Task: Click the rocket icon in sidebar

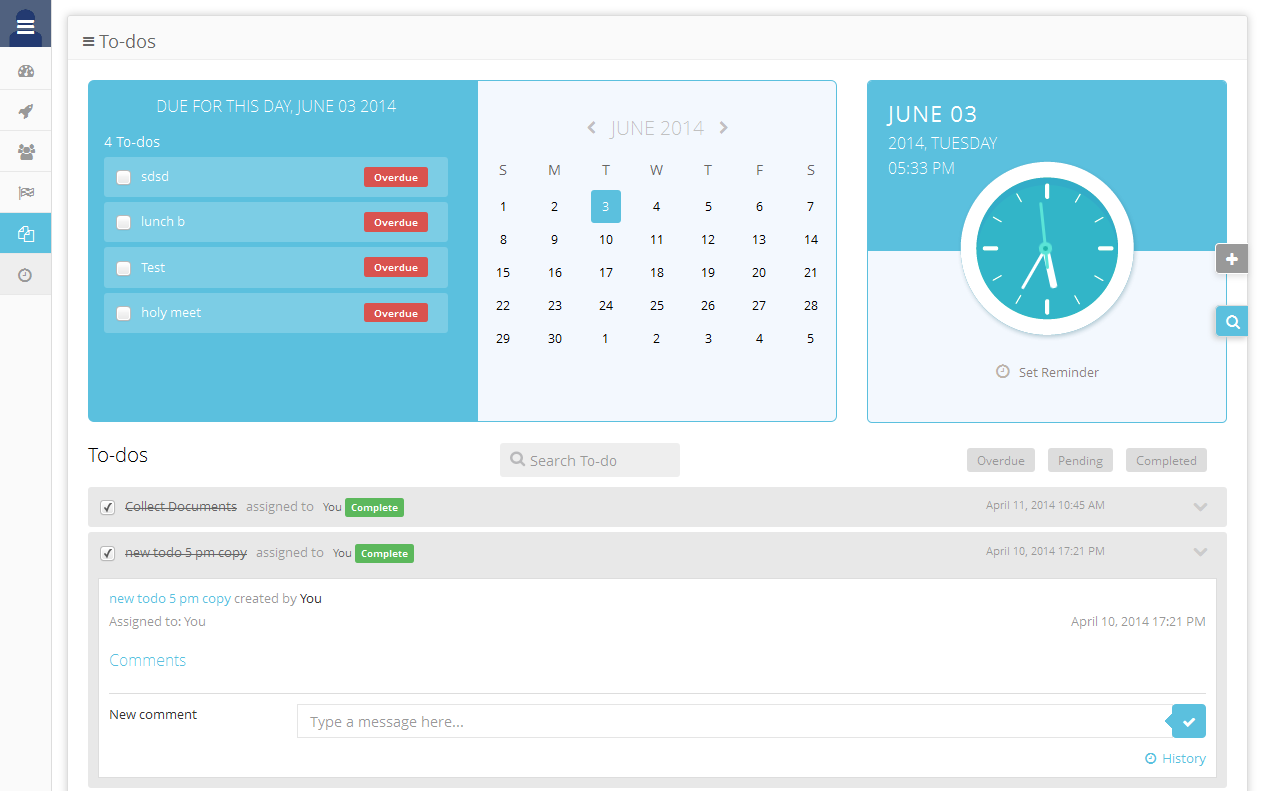Action: [26, 111]
